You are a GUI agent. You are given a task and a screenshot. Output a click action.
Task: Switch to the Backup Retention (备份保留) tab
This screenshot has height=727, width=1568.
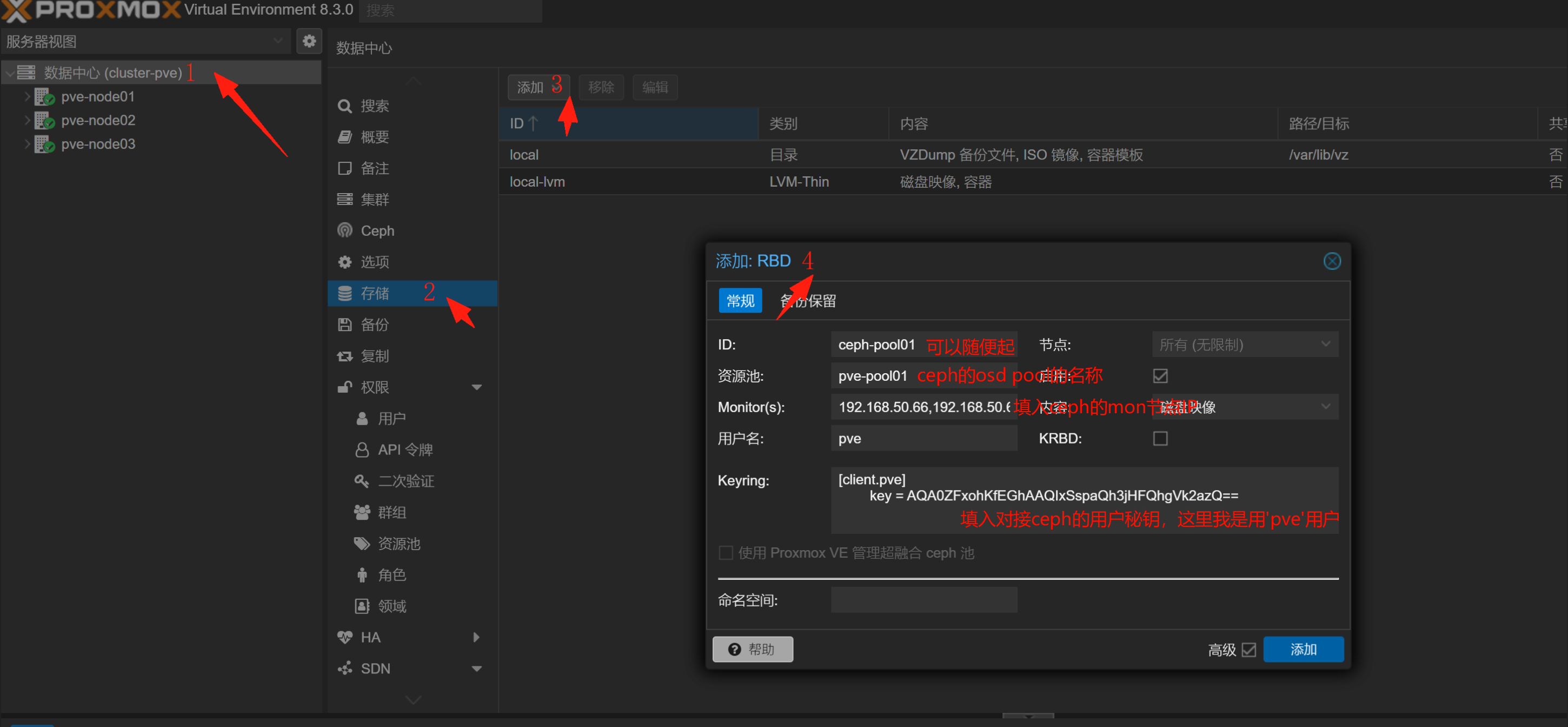(x=808, y=301)
